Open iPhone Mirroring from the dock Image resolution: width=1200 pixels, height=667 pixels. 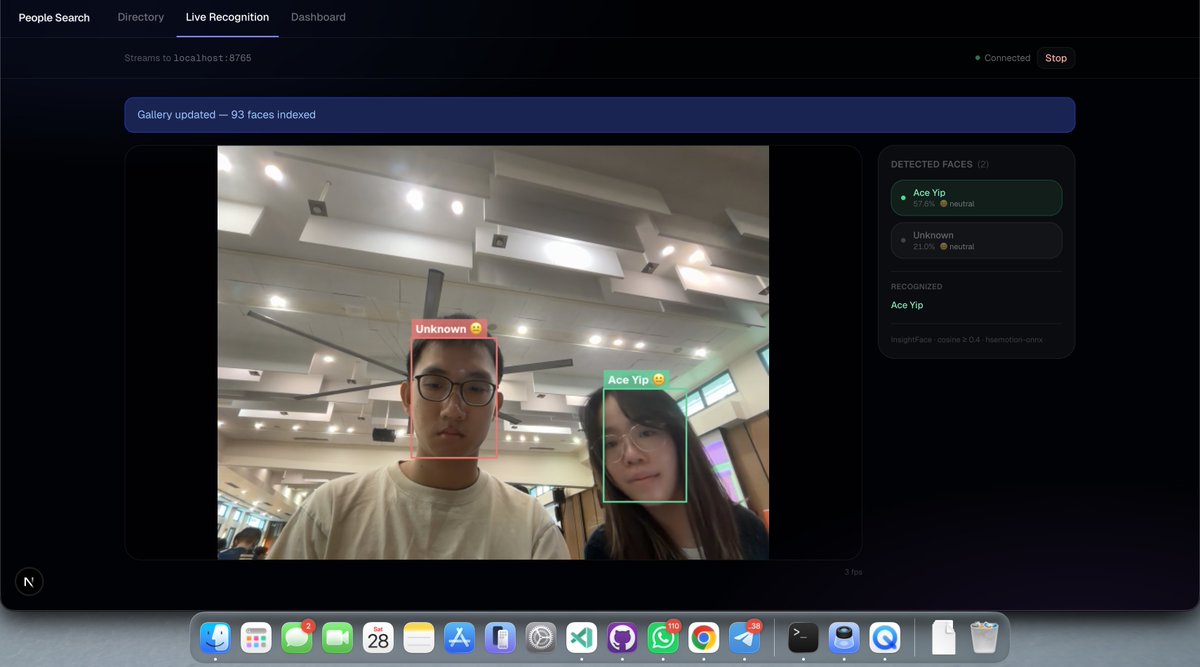(500, 637)
